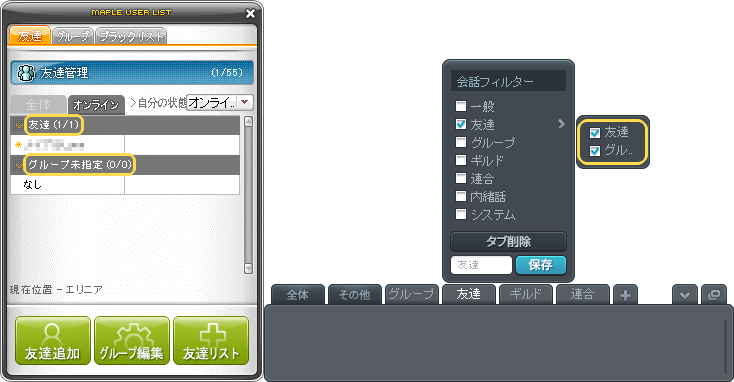Click the friend list vertical scrollbar

coord(248,195)
